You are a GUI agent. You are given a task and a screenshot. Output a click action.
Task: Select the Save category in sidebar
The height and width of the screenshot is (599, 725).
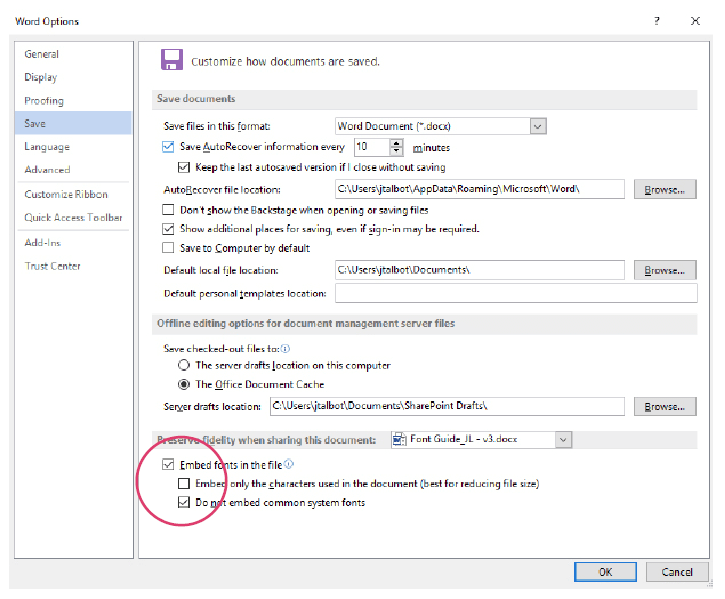73,123
